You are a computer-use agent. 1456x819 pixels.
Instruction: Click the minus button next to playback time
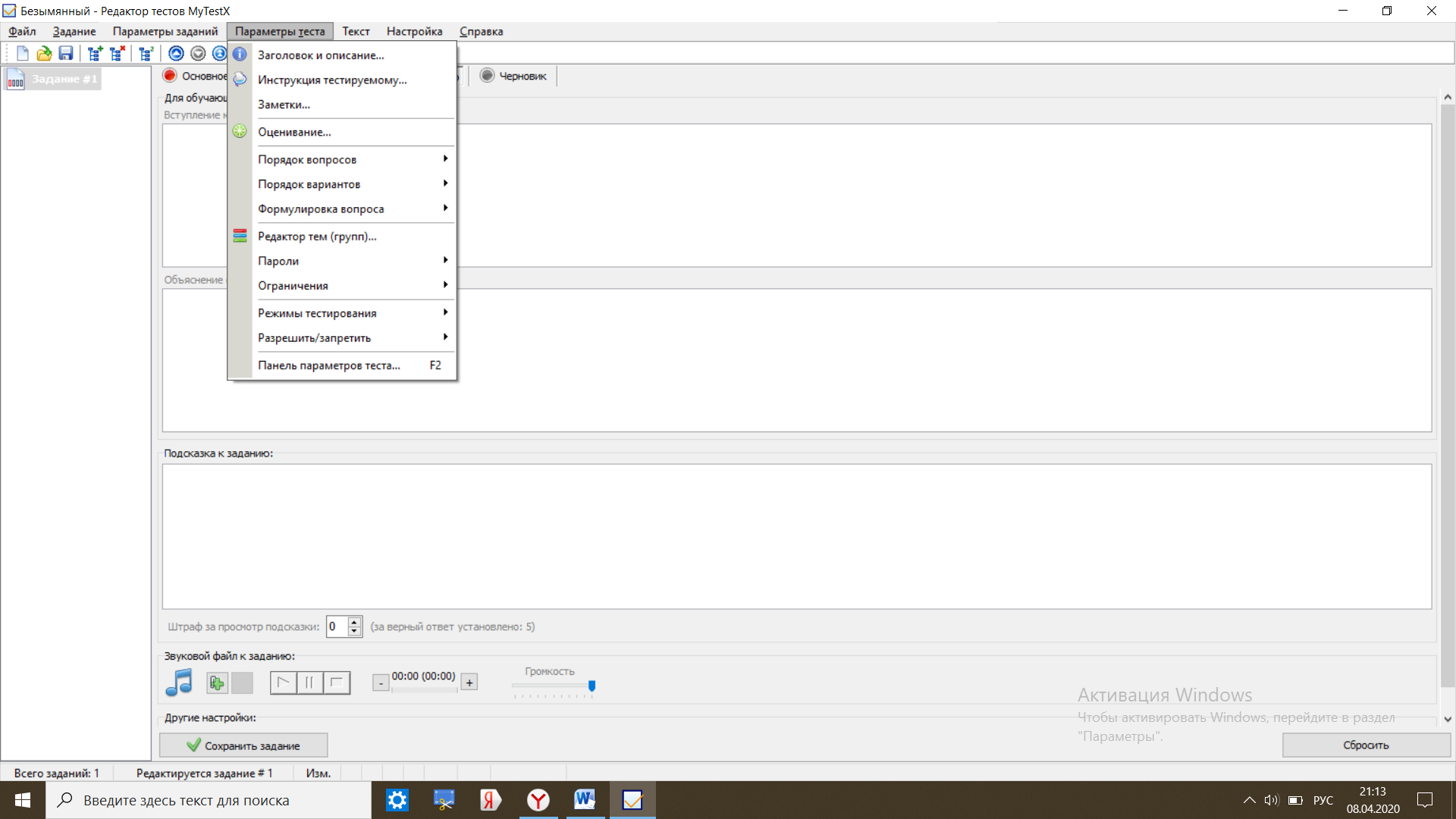pyautogui.click(x=381, y=683)
